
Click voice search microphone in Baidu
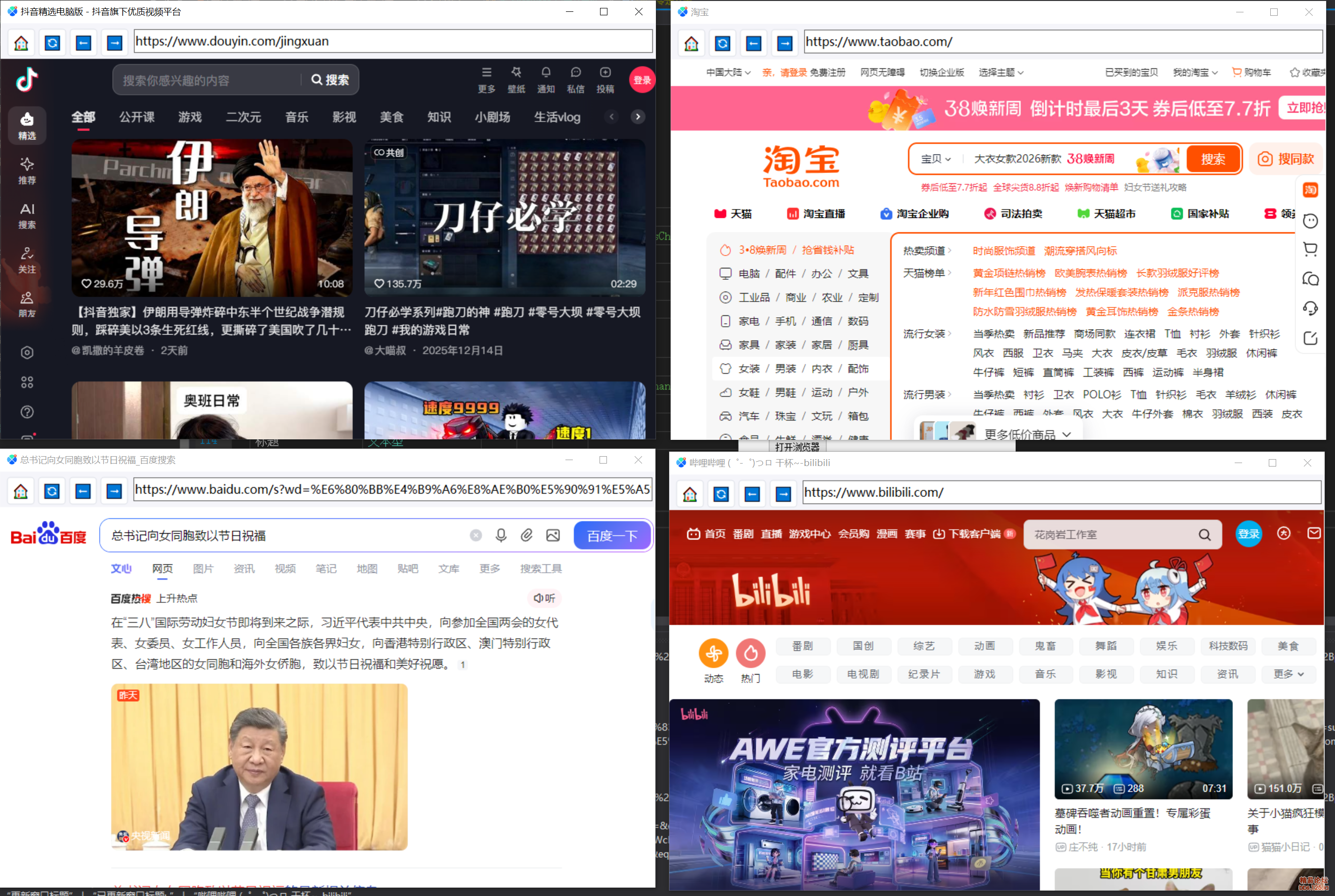[x=501, y=535]
